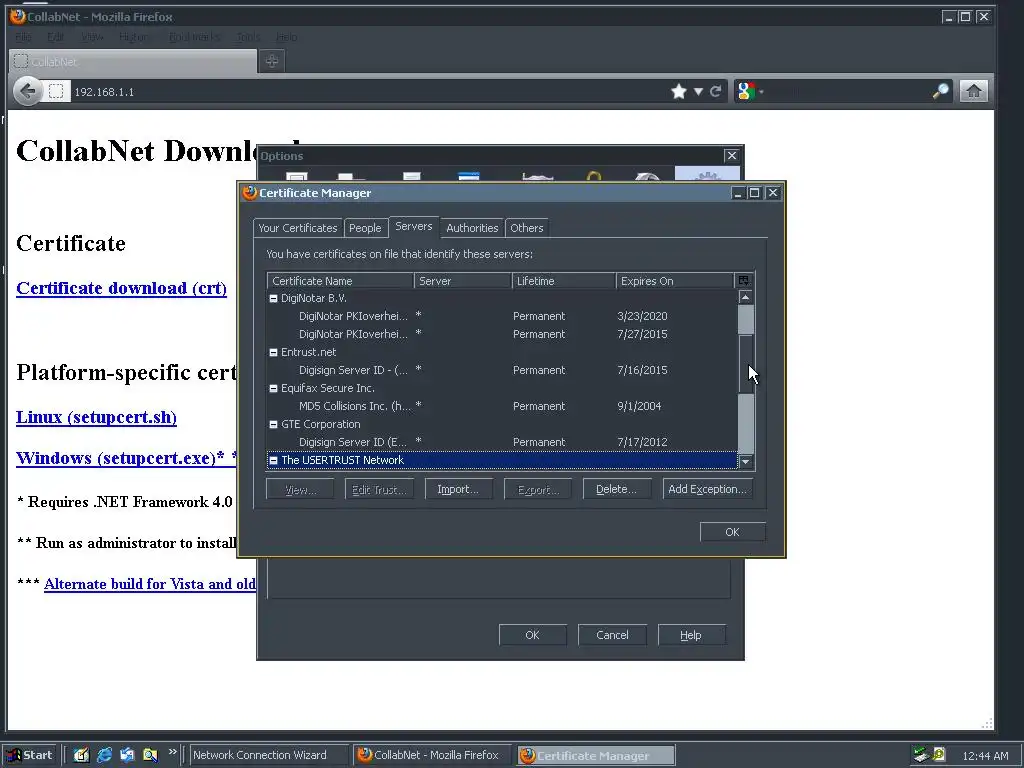
Task: Select the DigiNotar certificate expiring 3/23/2020
Action: (x=502, y=316)
